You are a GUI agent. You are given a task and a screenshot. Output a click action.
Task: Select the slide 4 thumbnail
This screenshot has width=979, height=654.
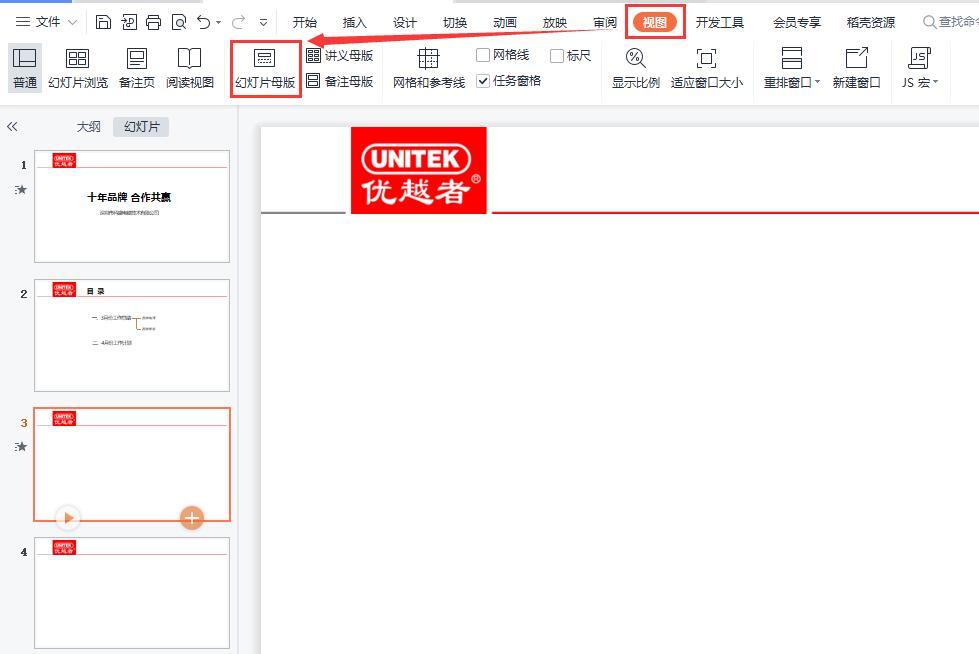(132, 593)
